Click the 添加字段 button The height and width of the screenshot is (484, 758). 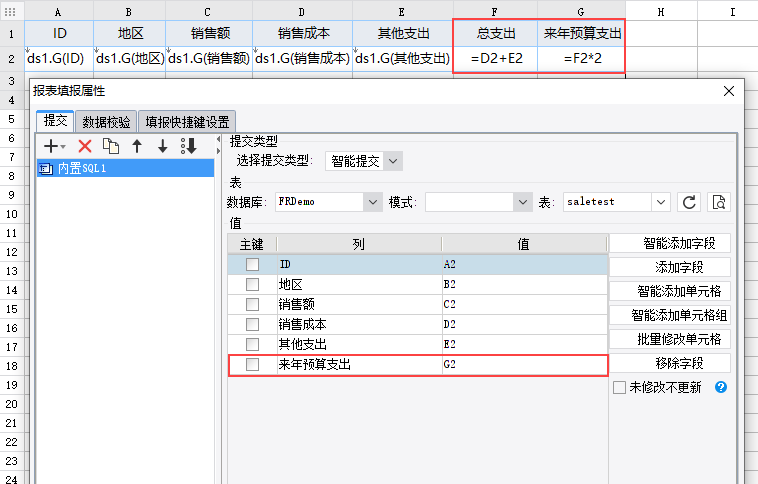click(670, 267)
